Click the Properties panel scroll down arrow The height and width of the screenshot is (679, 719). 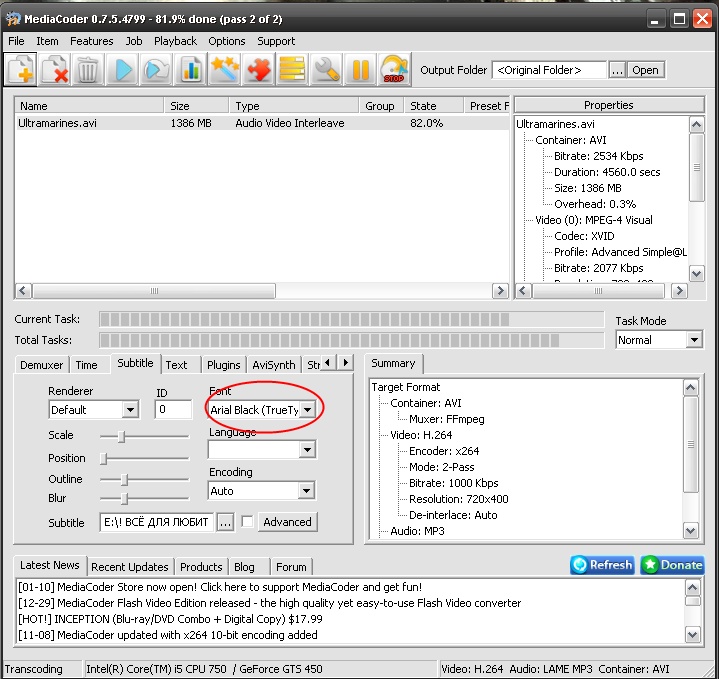(x=697, y=274)
